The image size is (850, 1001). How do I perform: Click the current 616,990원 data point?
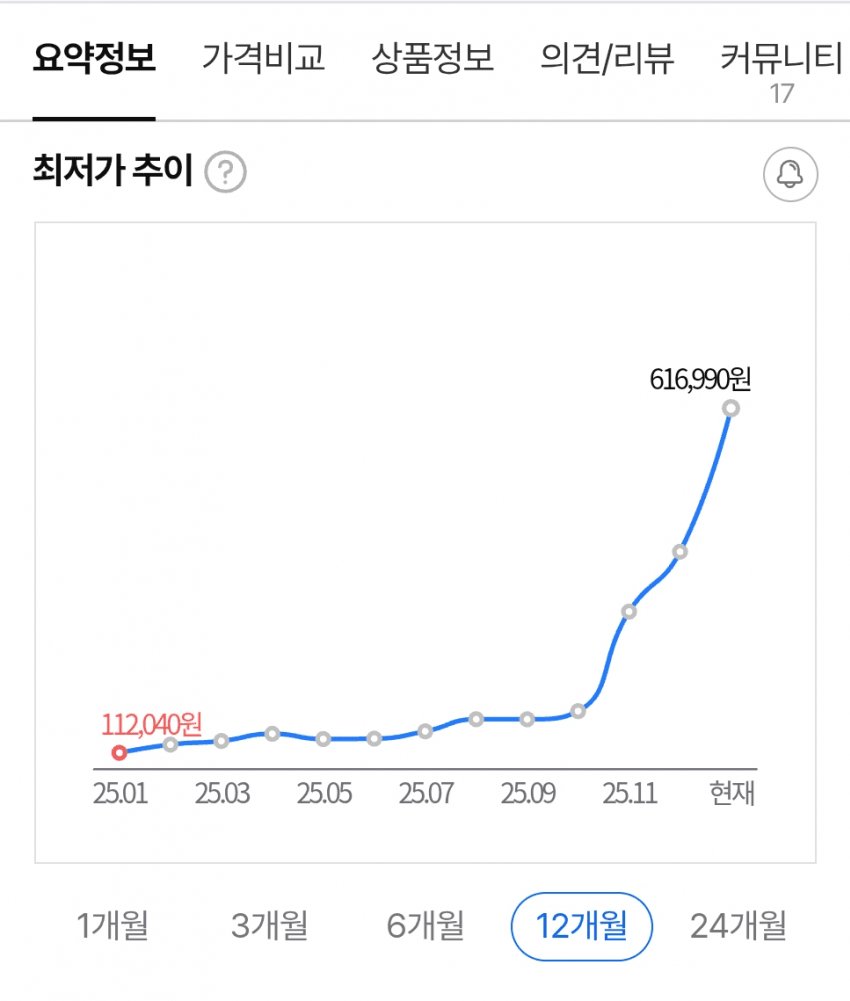point(731,408)
